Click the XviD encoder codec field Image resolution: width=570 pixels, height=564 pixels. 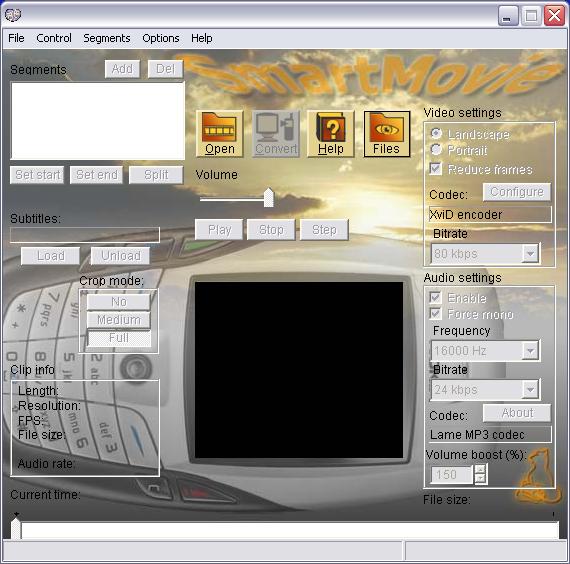490,215
